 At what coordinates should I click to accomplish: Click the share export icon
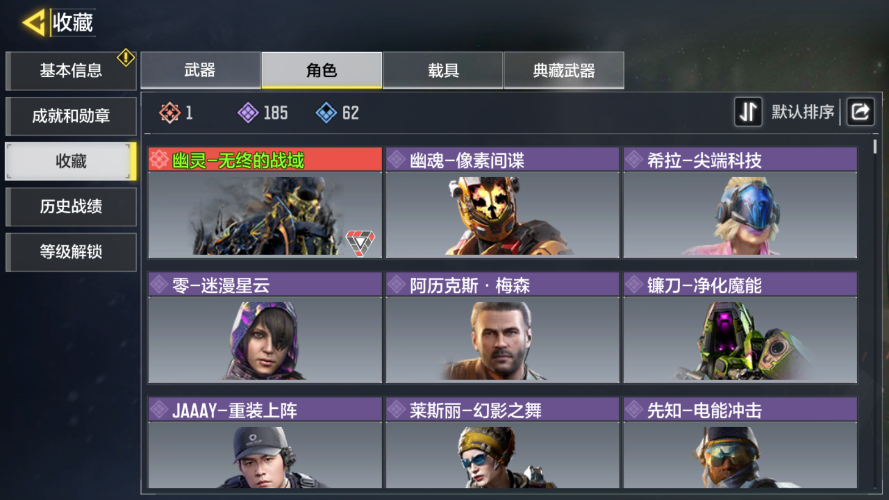point(860,112)
